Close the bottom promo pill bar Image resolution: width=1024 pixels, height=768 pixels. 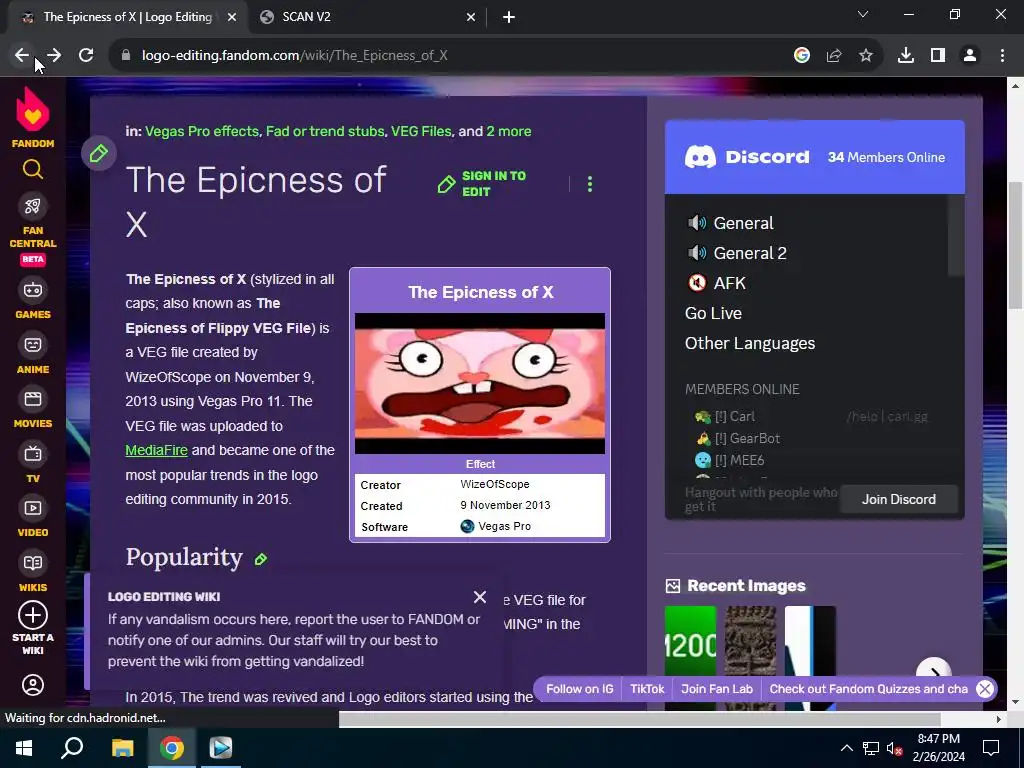pos(985,688)
